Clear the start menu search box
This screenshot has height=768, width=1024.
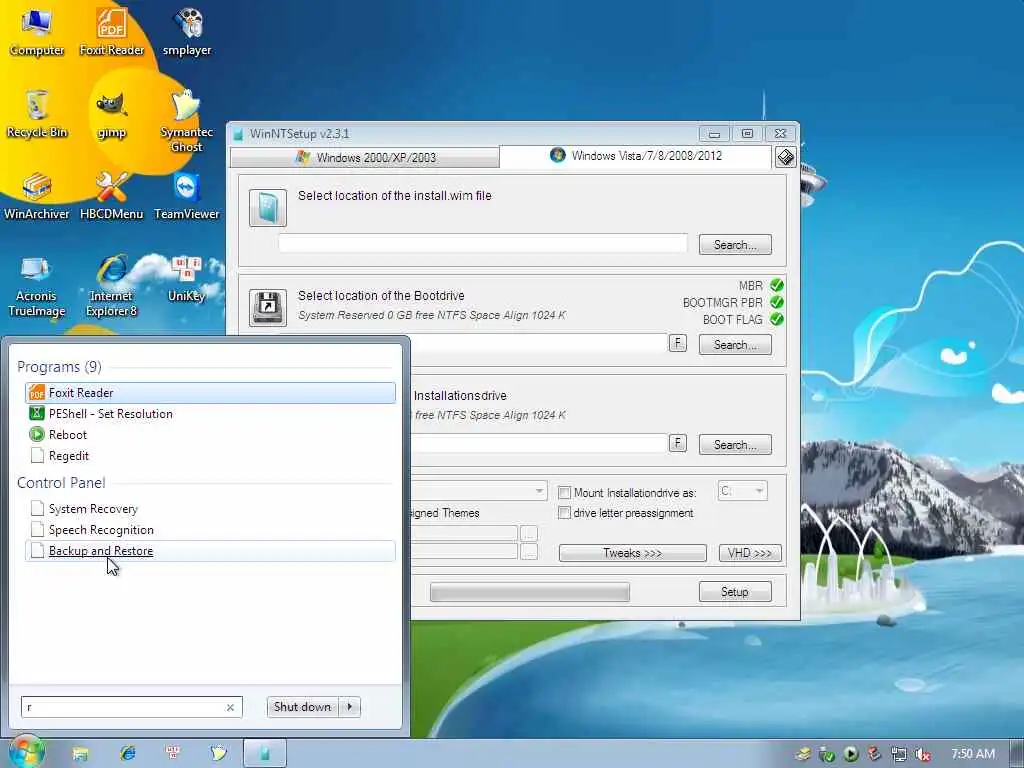pos(230,707)
